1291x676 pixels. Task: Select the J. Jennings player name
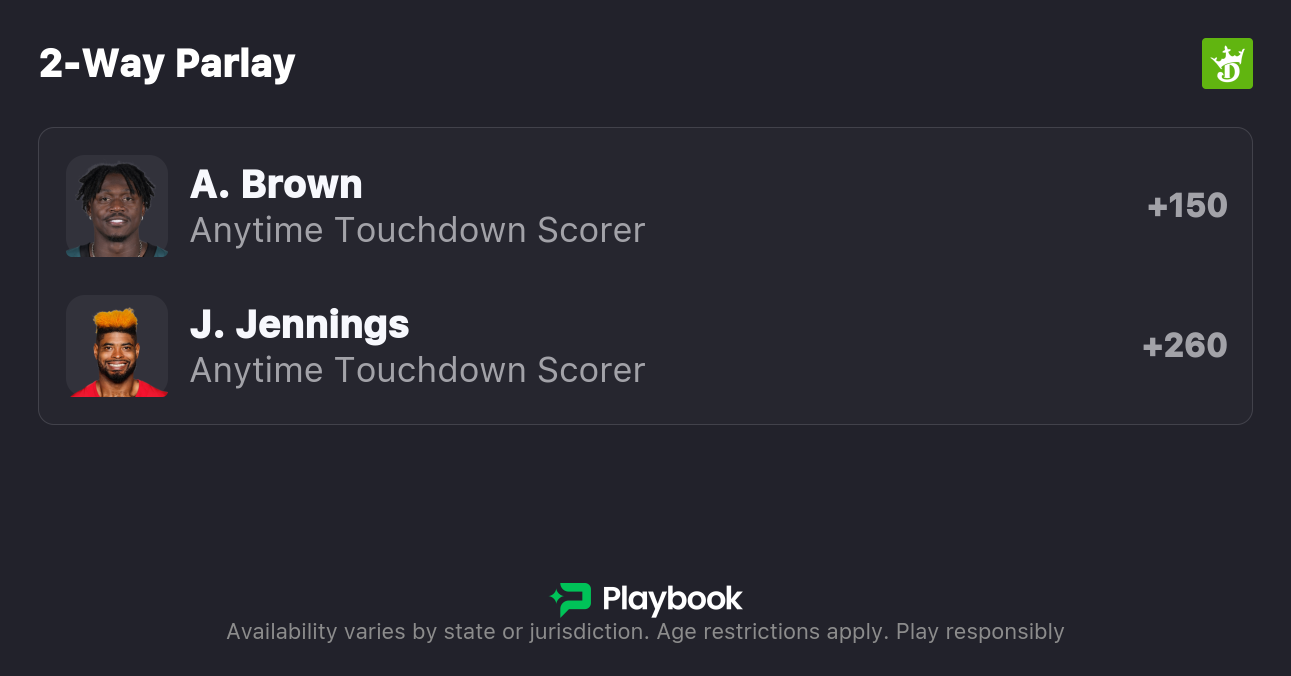coord(299,325)
